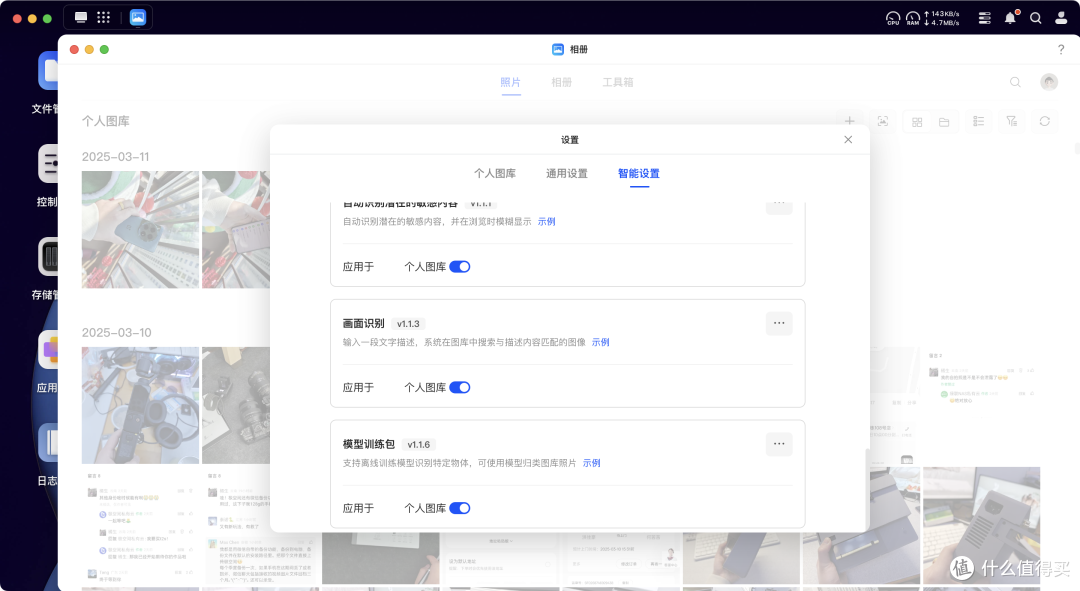1080x591 pixels.
Task: Switch to folder view icon
Action: coord(944,122)
